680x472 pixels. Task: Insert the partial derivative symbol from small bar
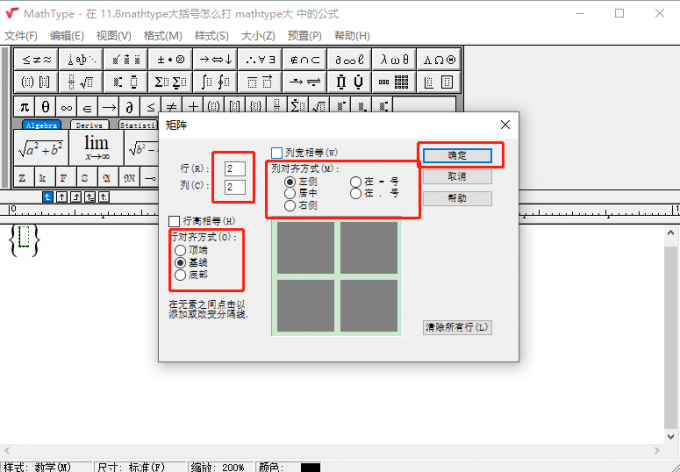pos(129,107)
